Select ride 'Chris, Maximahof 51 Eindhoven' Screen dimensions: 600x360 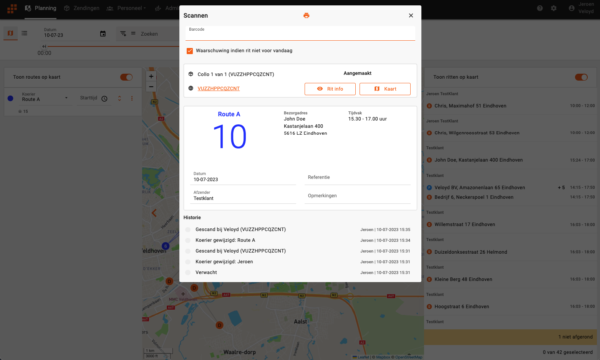click(511, 106)
